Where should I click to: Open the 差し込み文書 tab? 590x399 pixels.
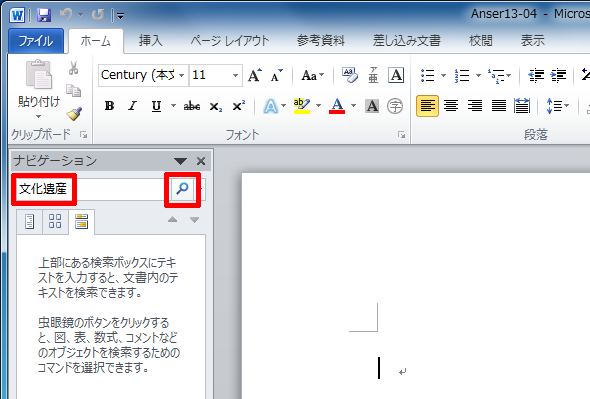[x=406, y=41]
